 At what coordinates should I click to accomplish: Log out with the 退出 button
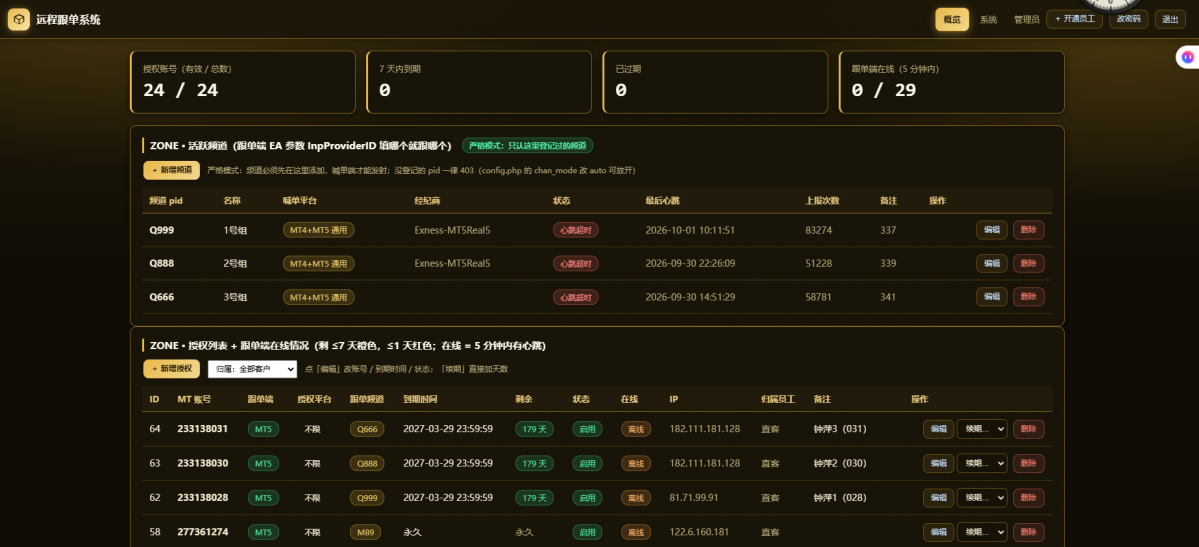(1170, 19)
